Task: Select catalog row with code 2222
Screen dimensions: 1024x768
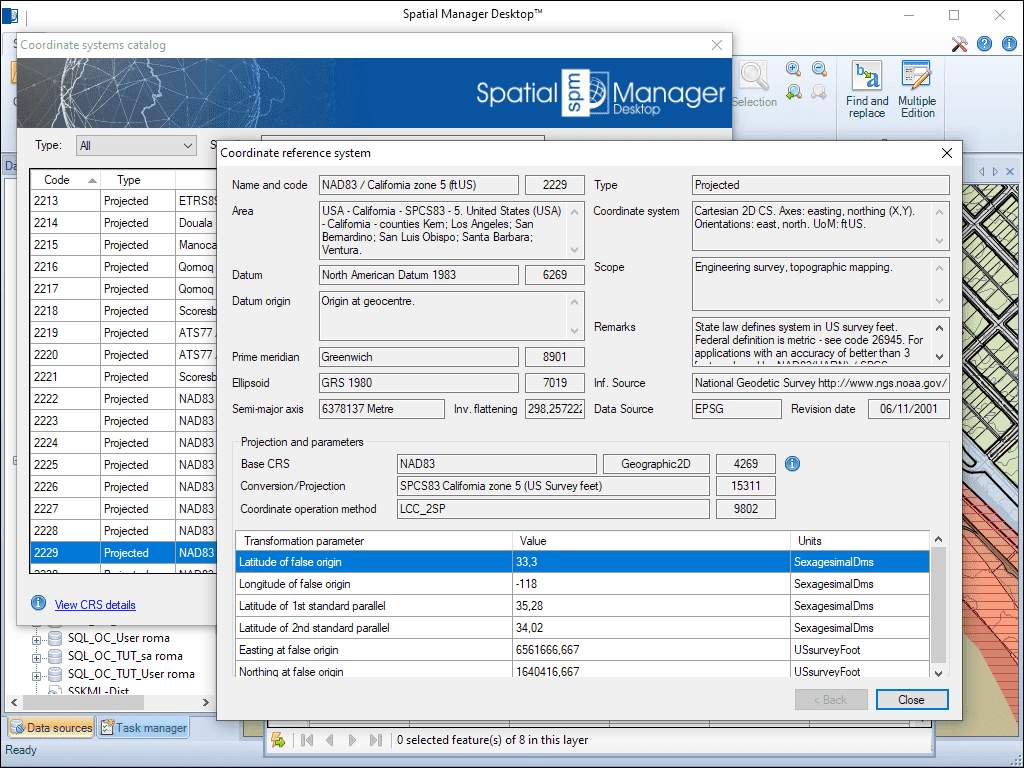Action: pyautogui.click(x=123, y=398)
